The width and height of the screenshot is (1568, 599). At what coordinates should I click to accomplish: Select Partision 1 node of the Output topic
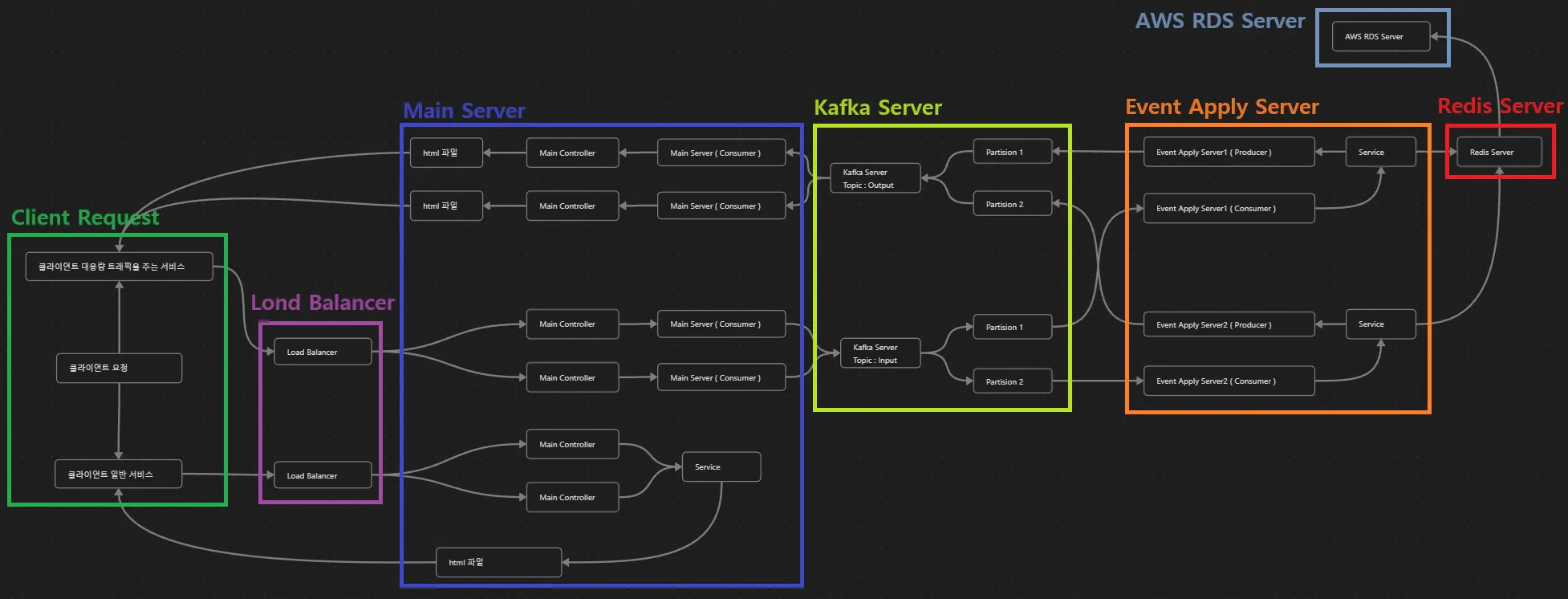point(1012,153)
